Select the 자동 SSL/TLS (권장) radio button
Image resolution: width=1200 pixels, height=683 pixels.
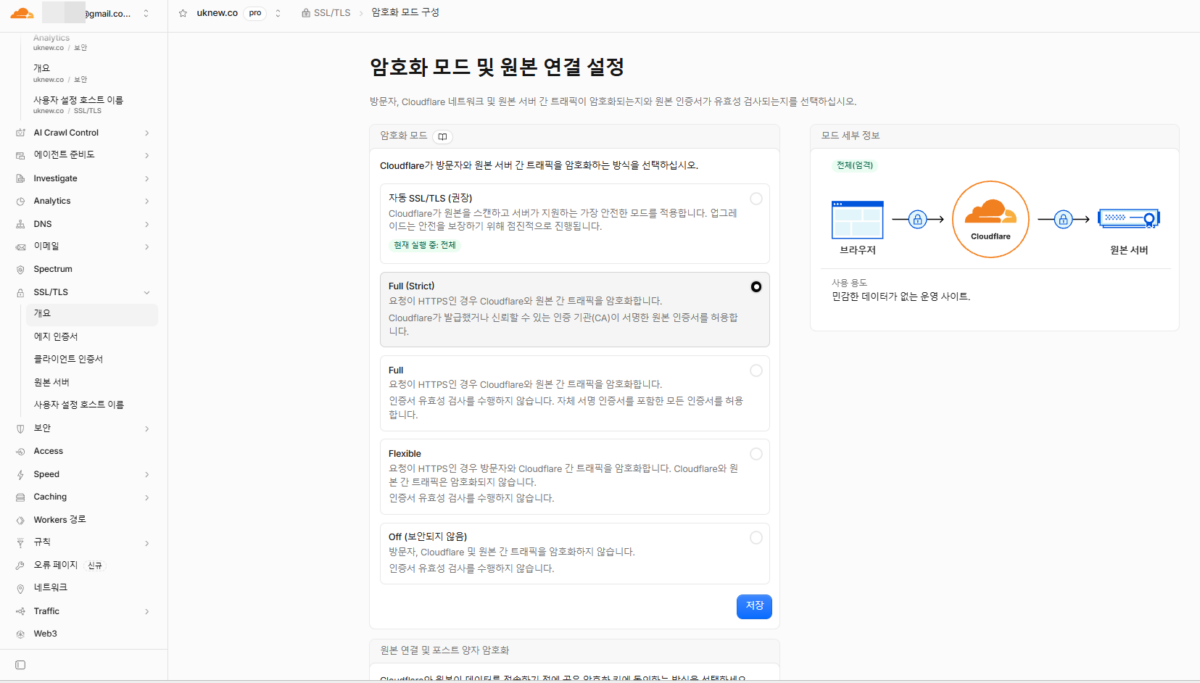point(756,198)
